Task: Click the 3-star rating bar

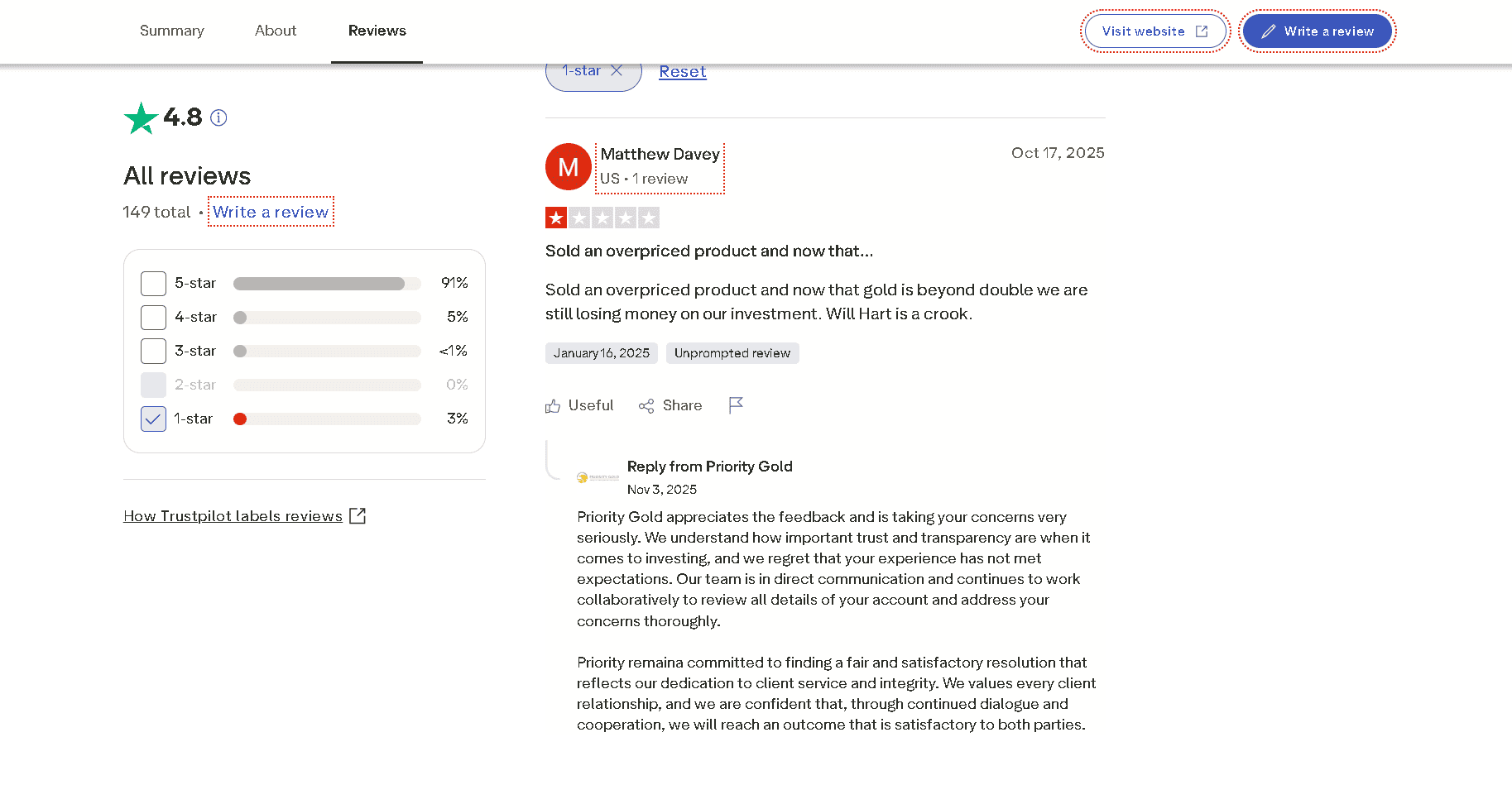Action: click(327, 352)
